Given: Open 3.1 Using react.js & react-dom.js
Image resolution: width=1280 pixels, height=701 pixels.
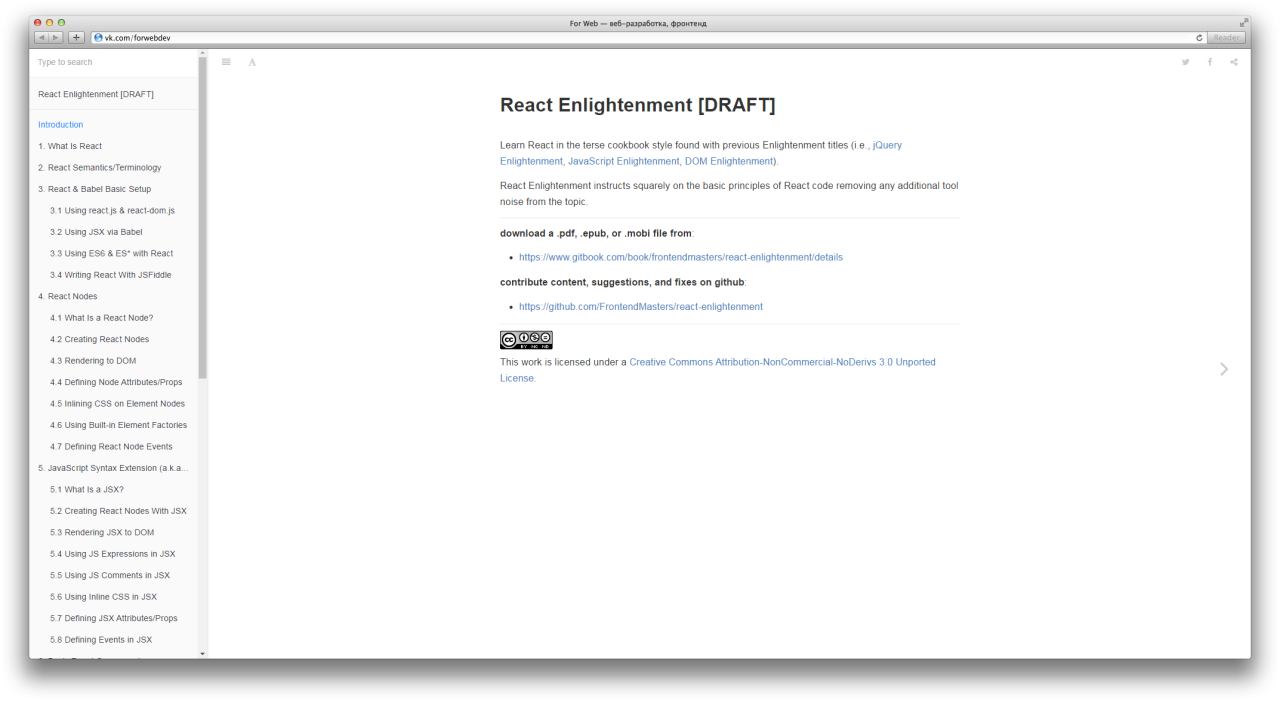Looking at the screenshot, I should (x=112, y=211).
